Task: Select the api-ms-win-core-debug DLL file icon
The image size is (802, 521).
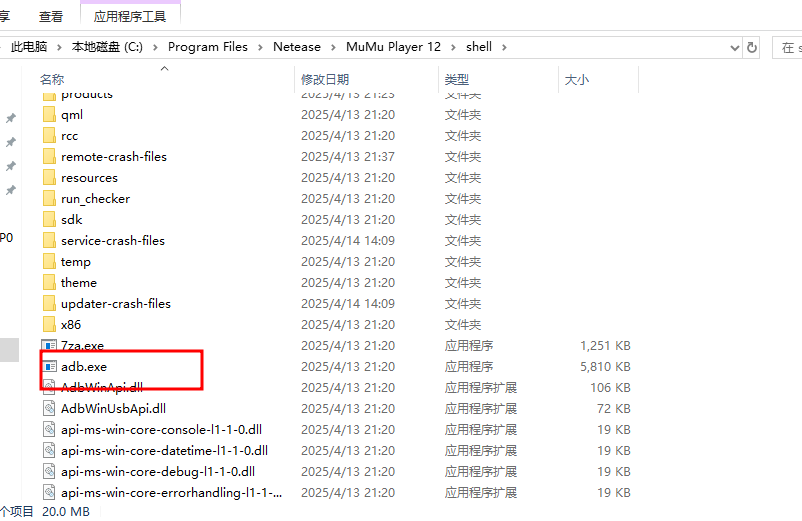Action: 50,472
